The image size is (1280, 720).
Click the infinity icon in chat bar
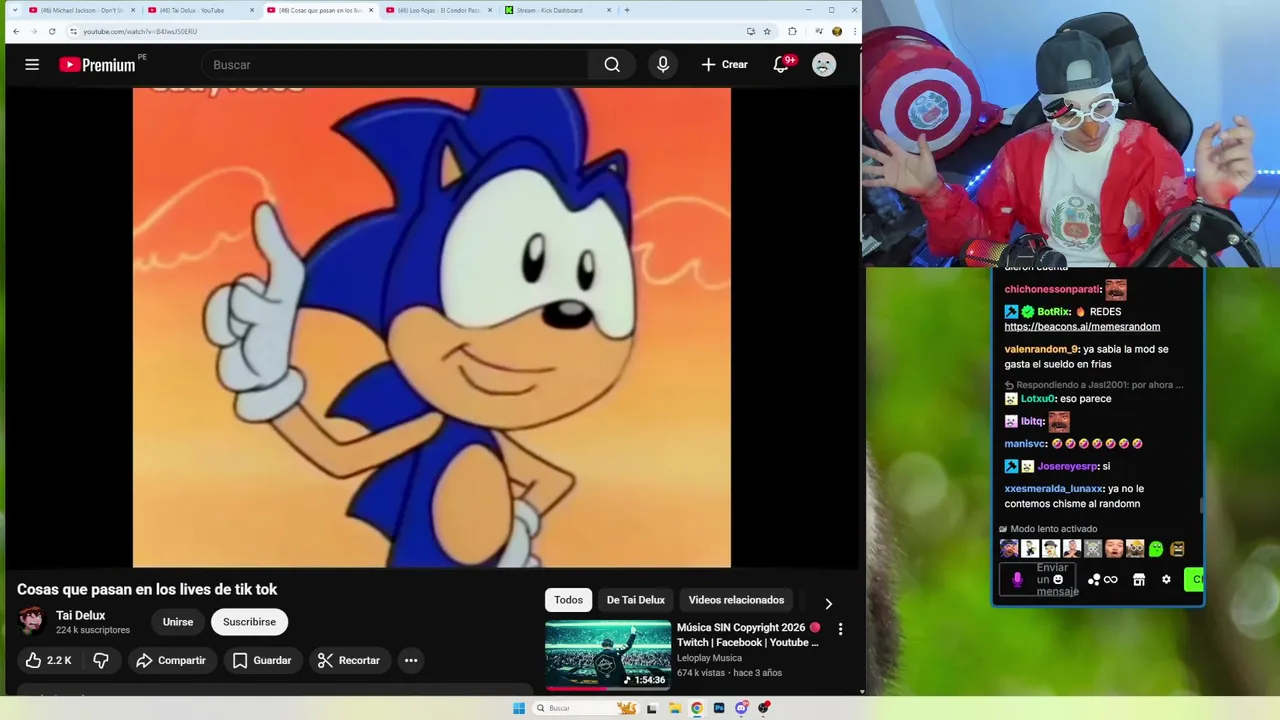(x=1110, y=579)
